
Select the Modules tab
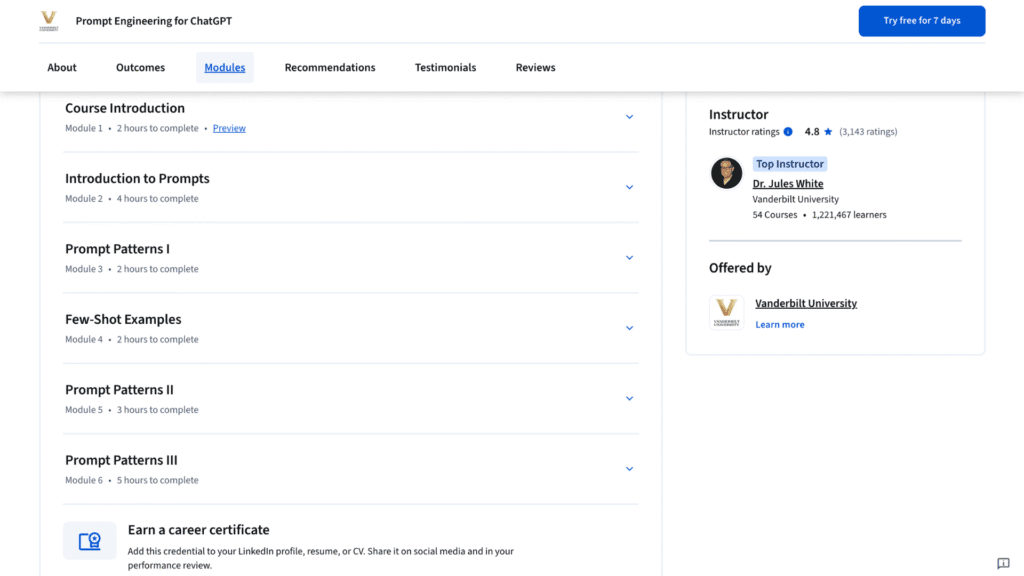pos(225,67)
